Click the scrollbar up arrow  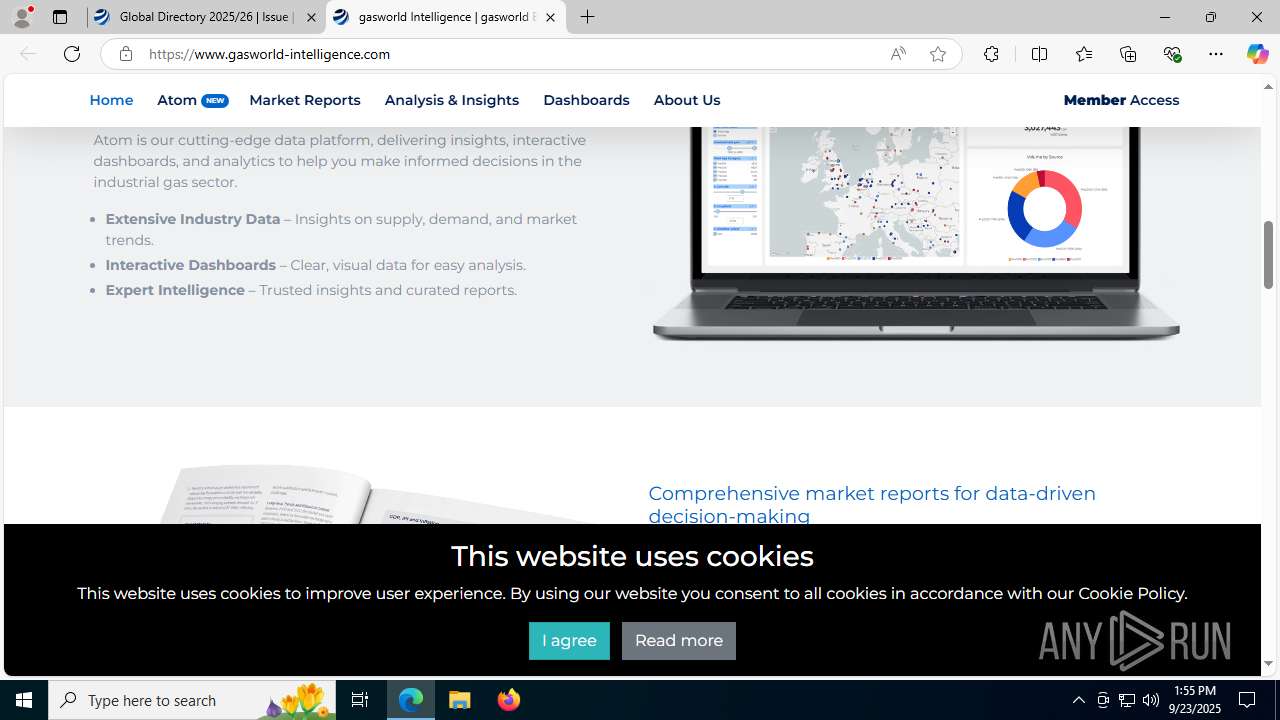(1268, 86)
